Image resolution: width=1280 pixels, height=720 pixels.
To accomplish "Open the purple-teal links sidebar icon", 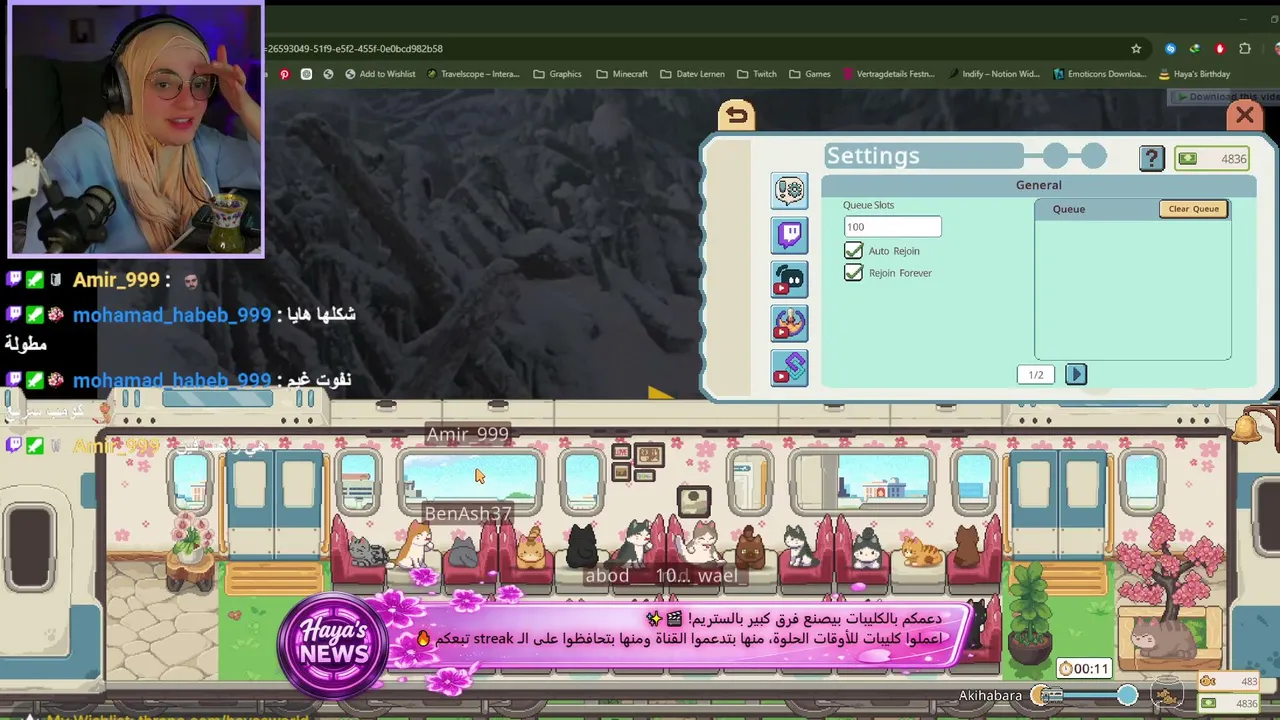I will tap(789, 368).
